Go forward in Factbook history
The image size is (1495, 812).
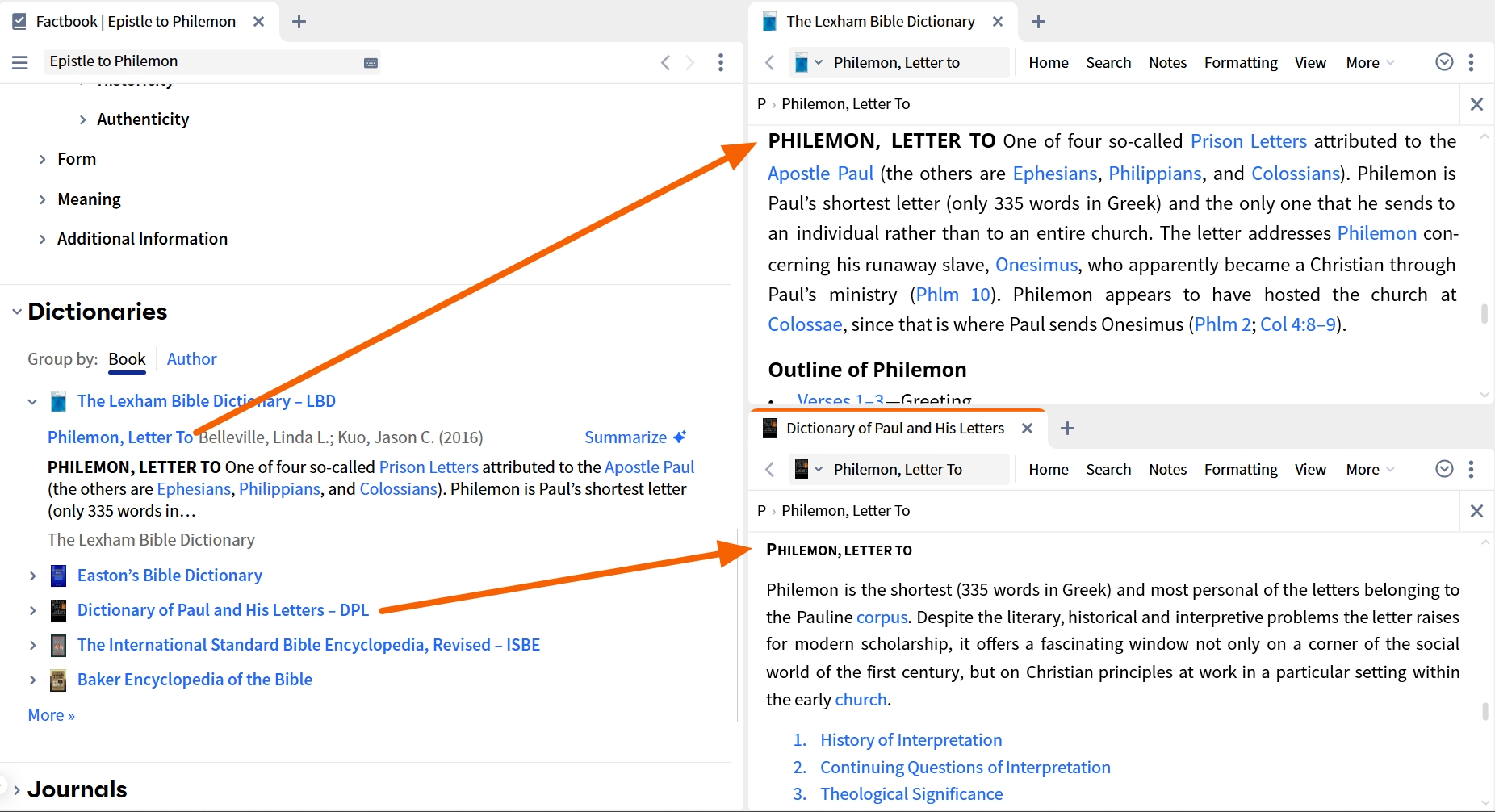pyautogui.click(x=690, y=62)
